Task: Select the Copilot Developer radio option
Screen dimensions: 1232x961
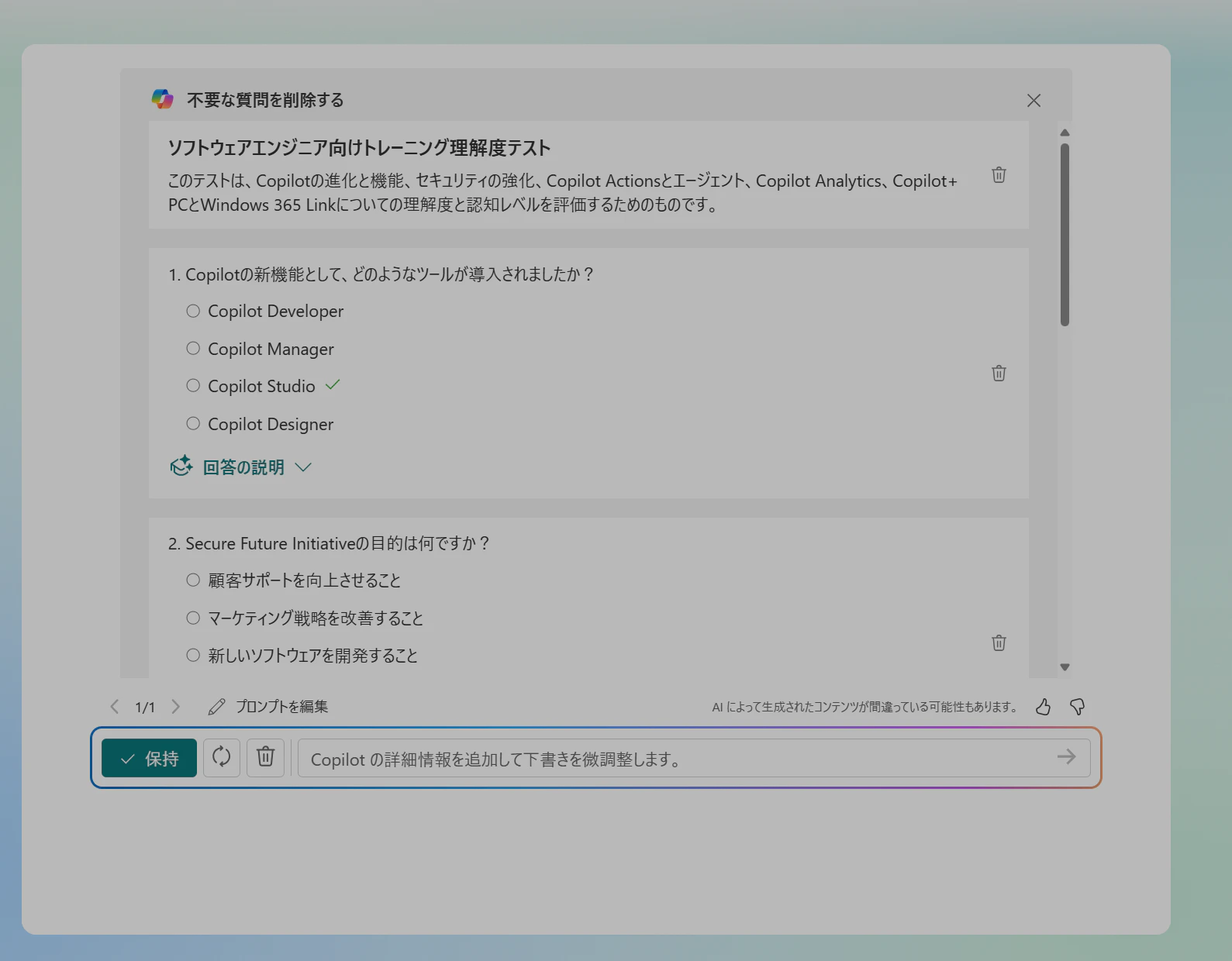Action: (x=193, y=311)
